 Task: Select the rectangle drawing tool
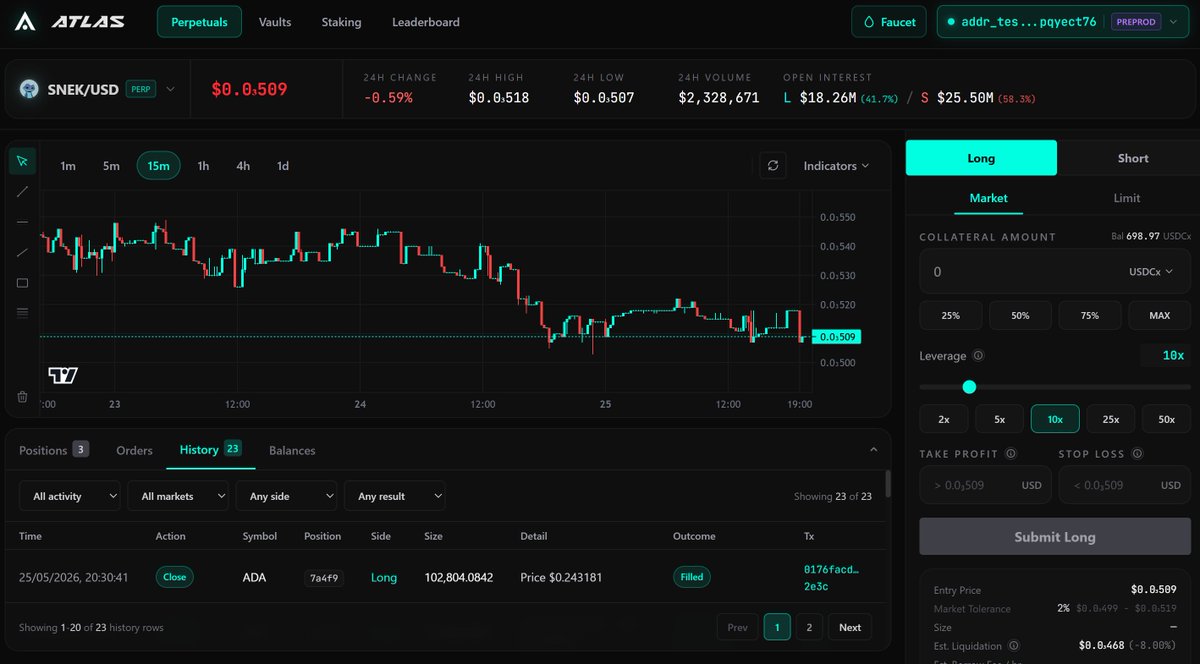click(x=22, y=283)
